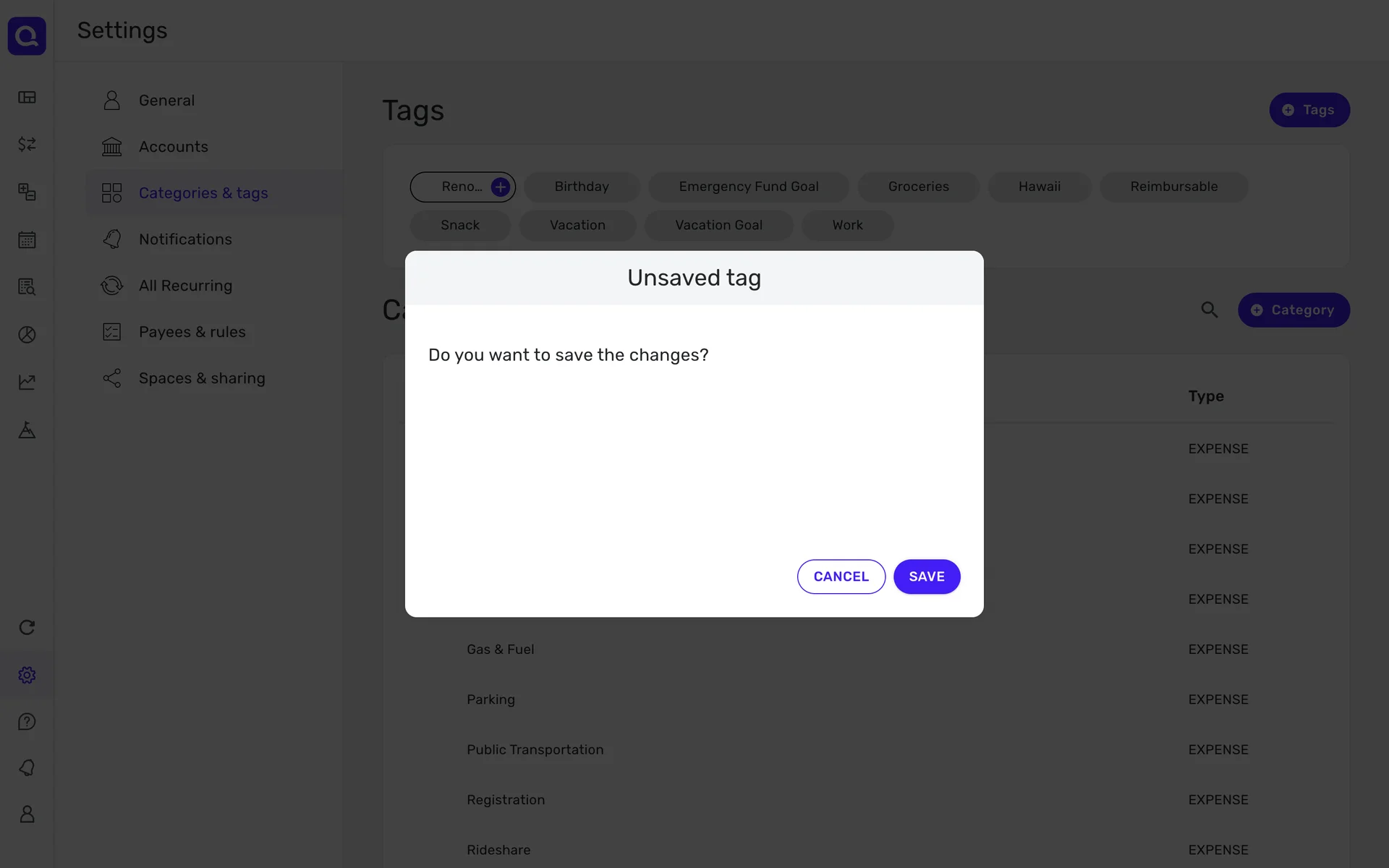Select the Emergency Fund Goal tag
The width and height of the screenshot is (1389, 868).
[x=748, y=187]
